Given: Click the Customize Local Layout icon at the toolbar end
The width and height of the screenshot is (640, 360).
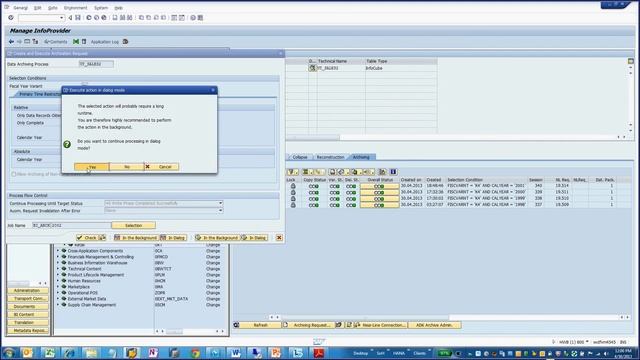Looking at the screenshot, I should tap(200, 18).
